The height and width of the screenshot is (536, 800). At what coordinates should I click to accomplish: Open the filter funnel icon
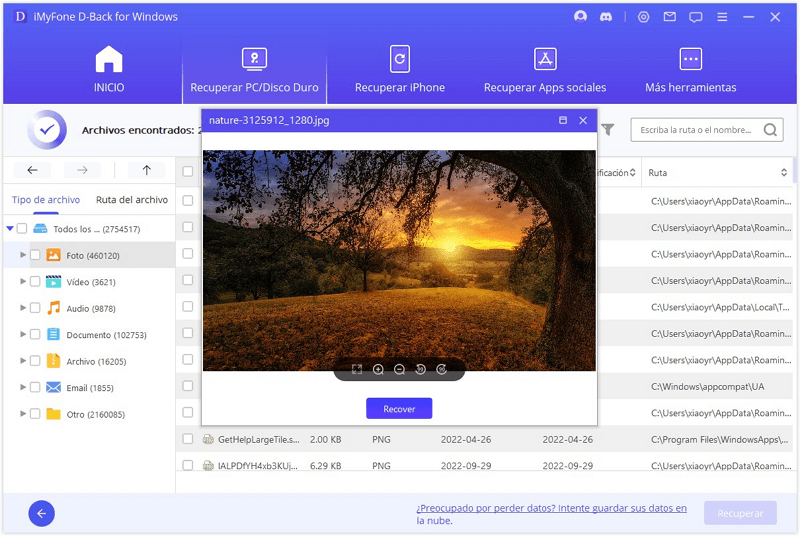[608, 130]
